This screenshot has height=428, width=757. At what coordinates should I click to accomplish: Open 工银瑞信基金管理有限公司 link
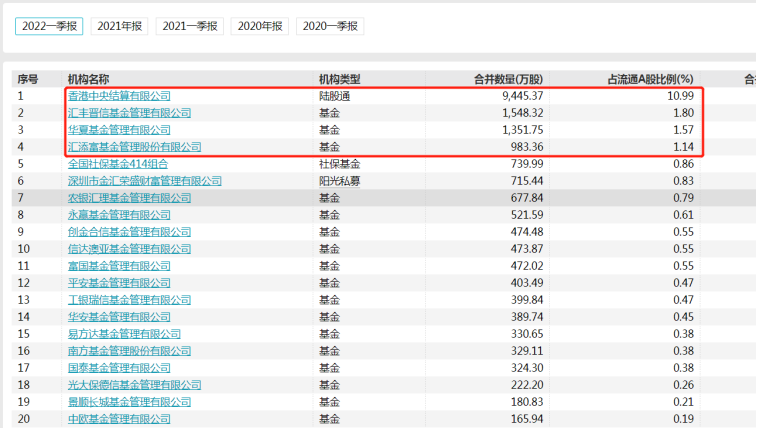coord(129,300)
